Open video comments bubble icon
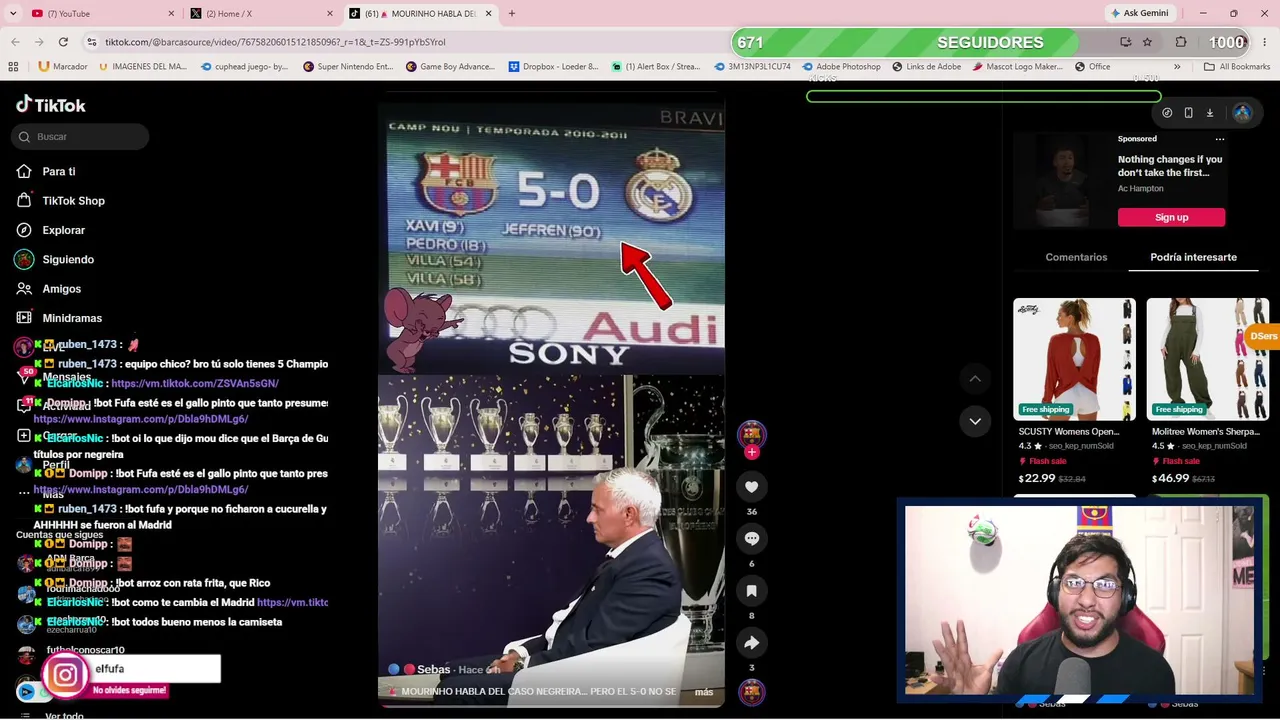Screen dimensions: 1280x720 pos(752,539)
